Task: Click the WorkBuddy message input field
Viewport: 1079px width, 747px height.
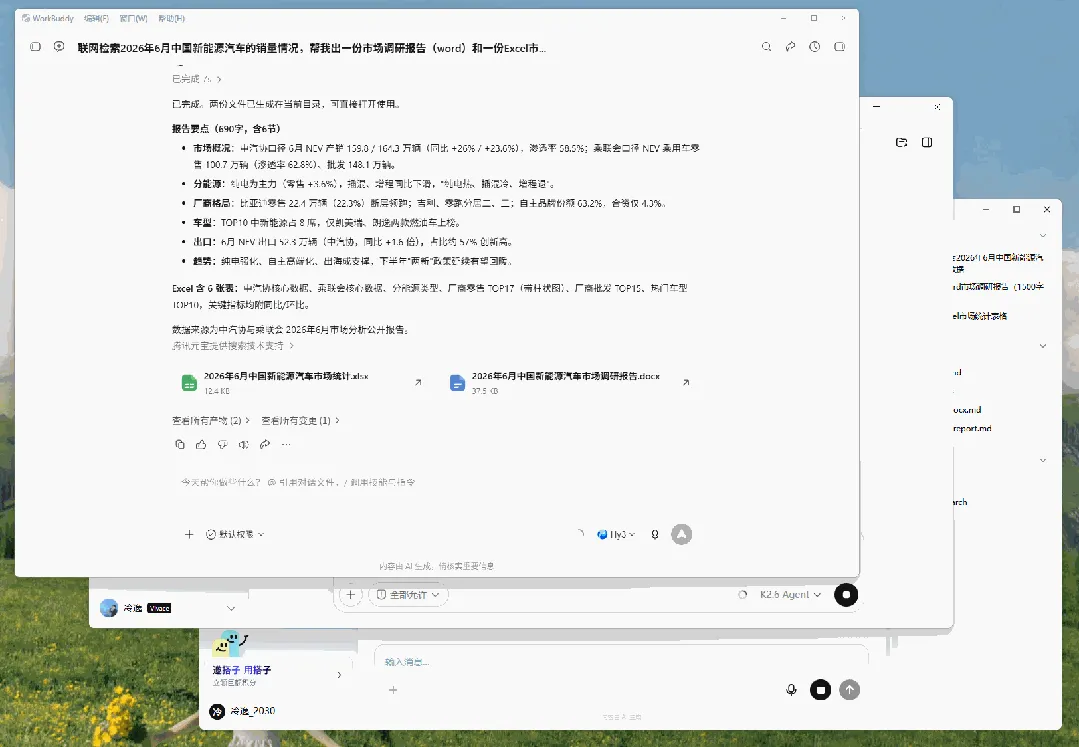Action: tap(434, 482)
